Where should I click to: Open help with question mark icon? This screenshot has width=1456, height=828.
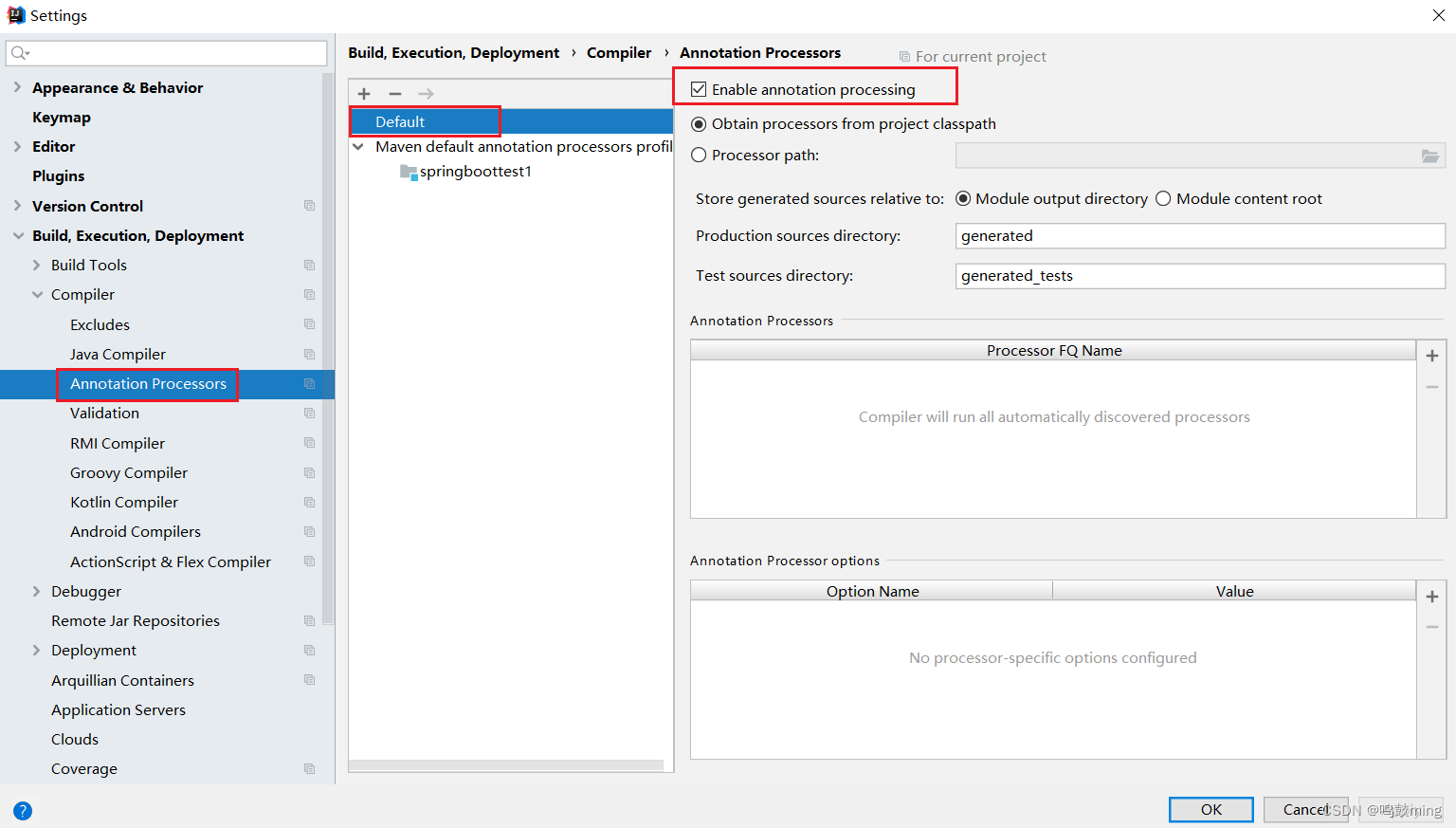[23, 811]
